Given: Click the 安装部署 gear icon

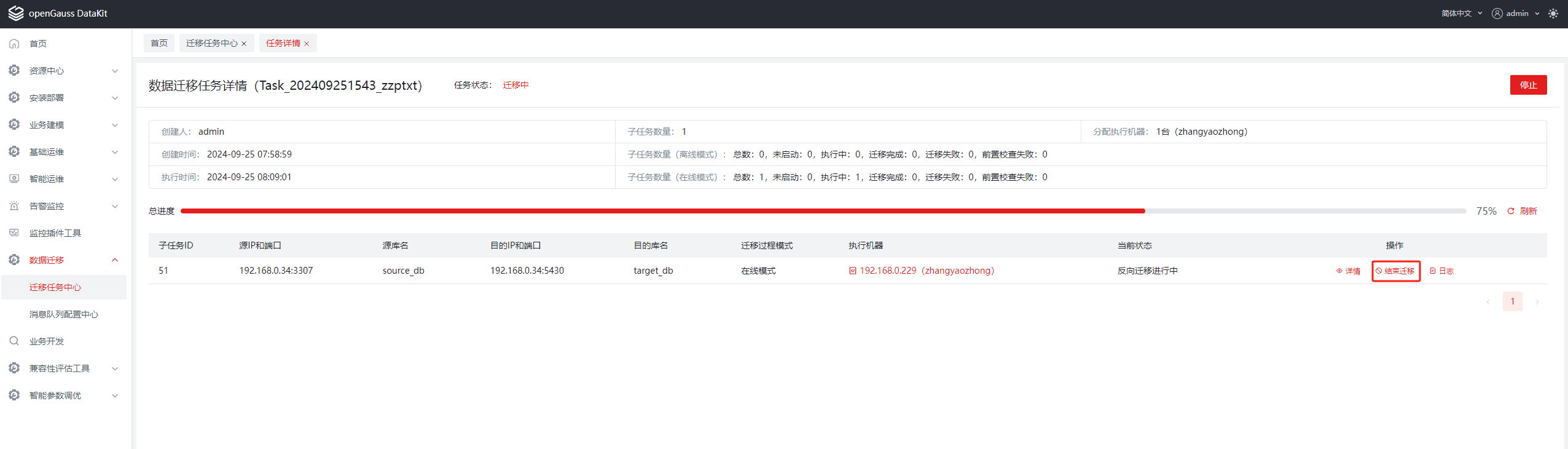Looking at the screenshot, I should click(14, 97).
